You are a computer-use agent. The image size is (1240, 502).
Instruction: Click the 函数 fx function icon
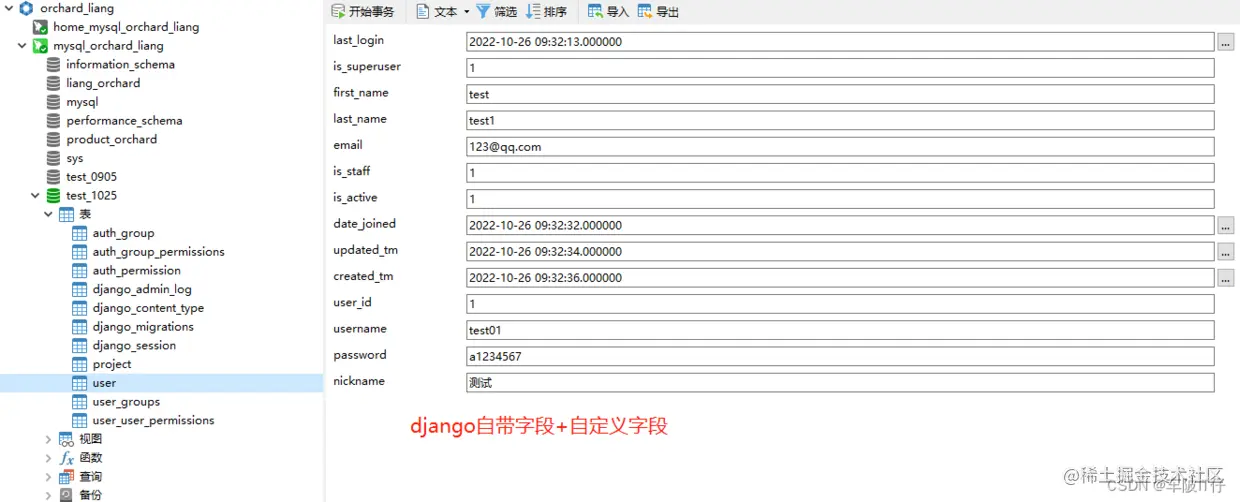pos(66,458)
